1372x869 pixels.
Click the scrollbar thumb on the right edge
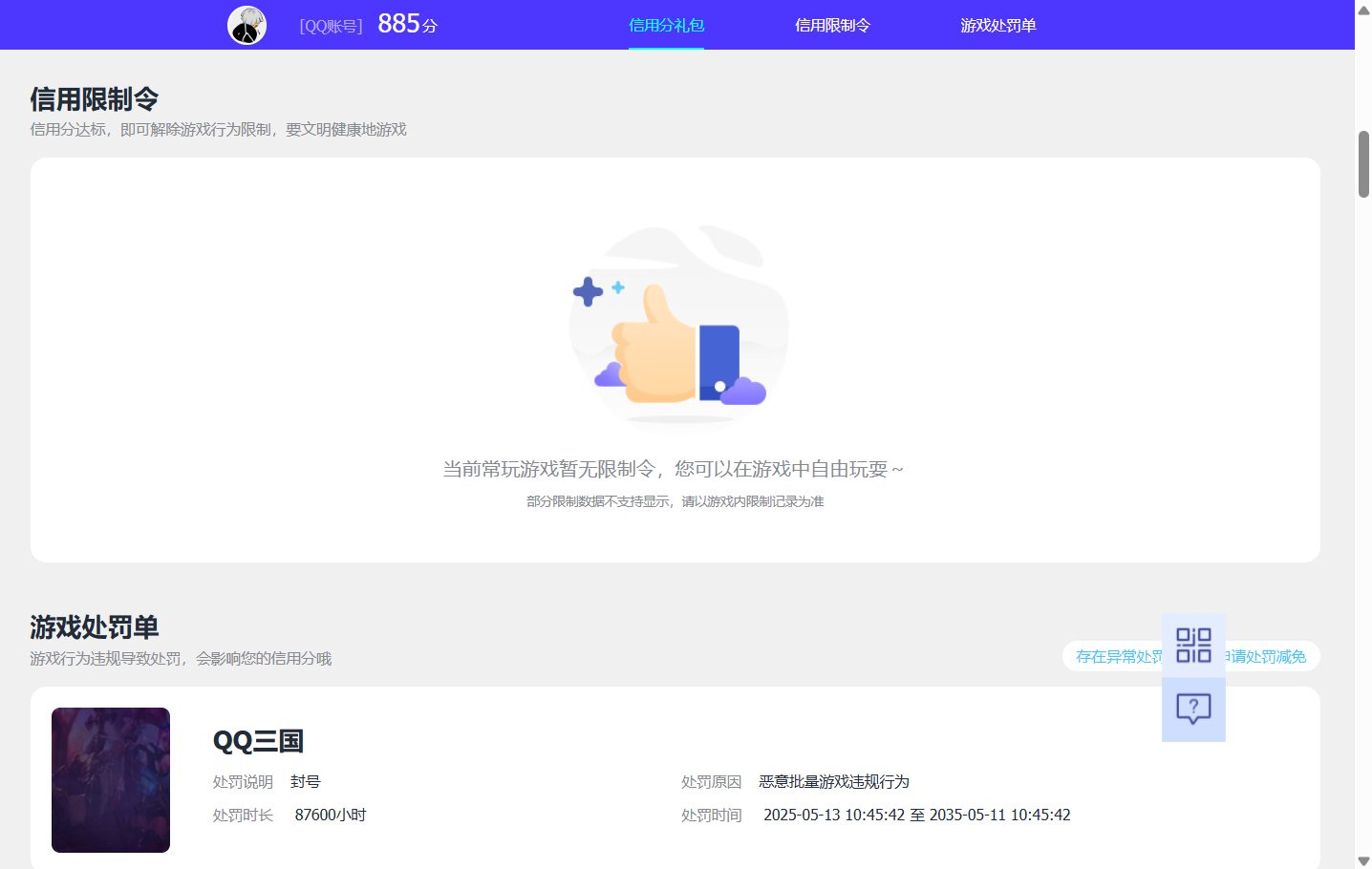click(x=1361, y=162)
